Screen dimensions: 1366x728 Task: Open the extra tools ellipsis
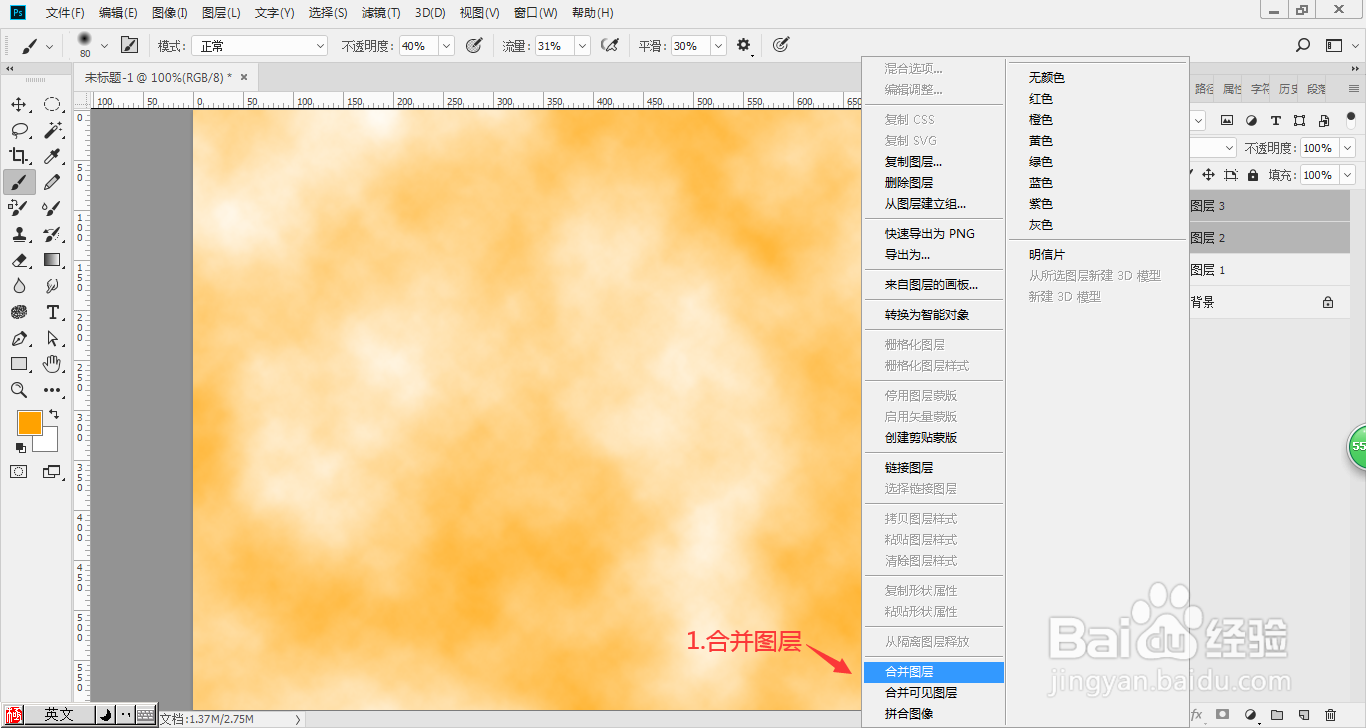[x=52, y=390]
